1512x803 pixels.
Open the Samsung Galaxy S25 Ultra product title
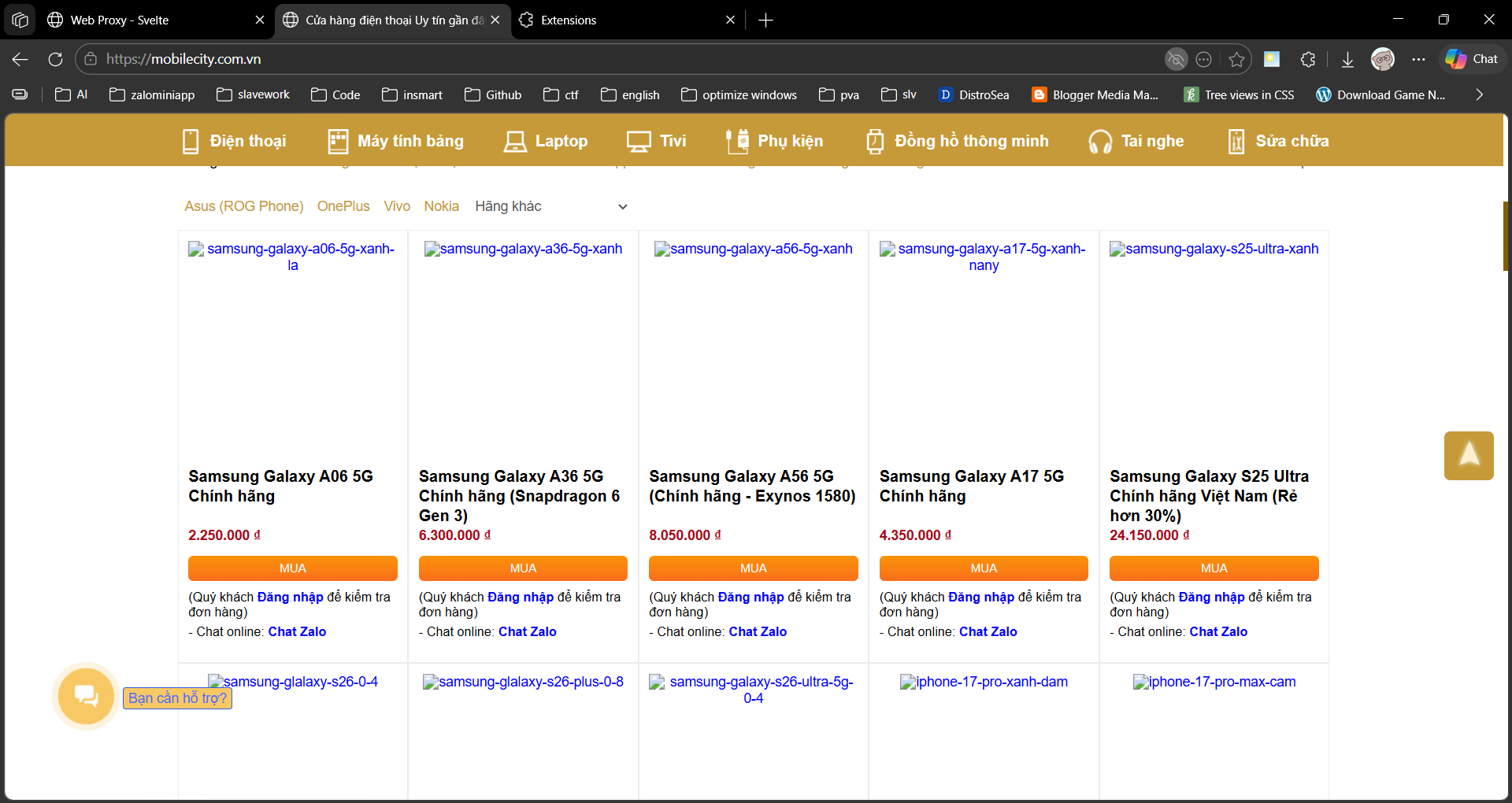[x=1210, y=496]
